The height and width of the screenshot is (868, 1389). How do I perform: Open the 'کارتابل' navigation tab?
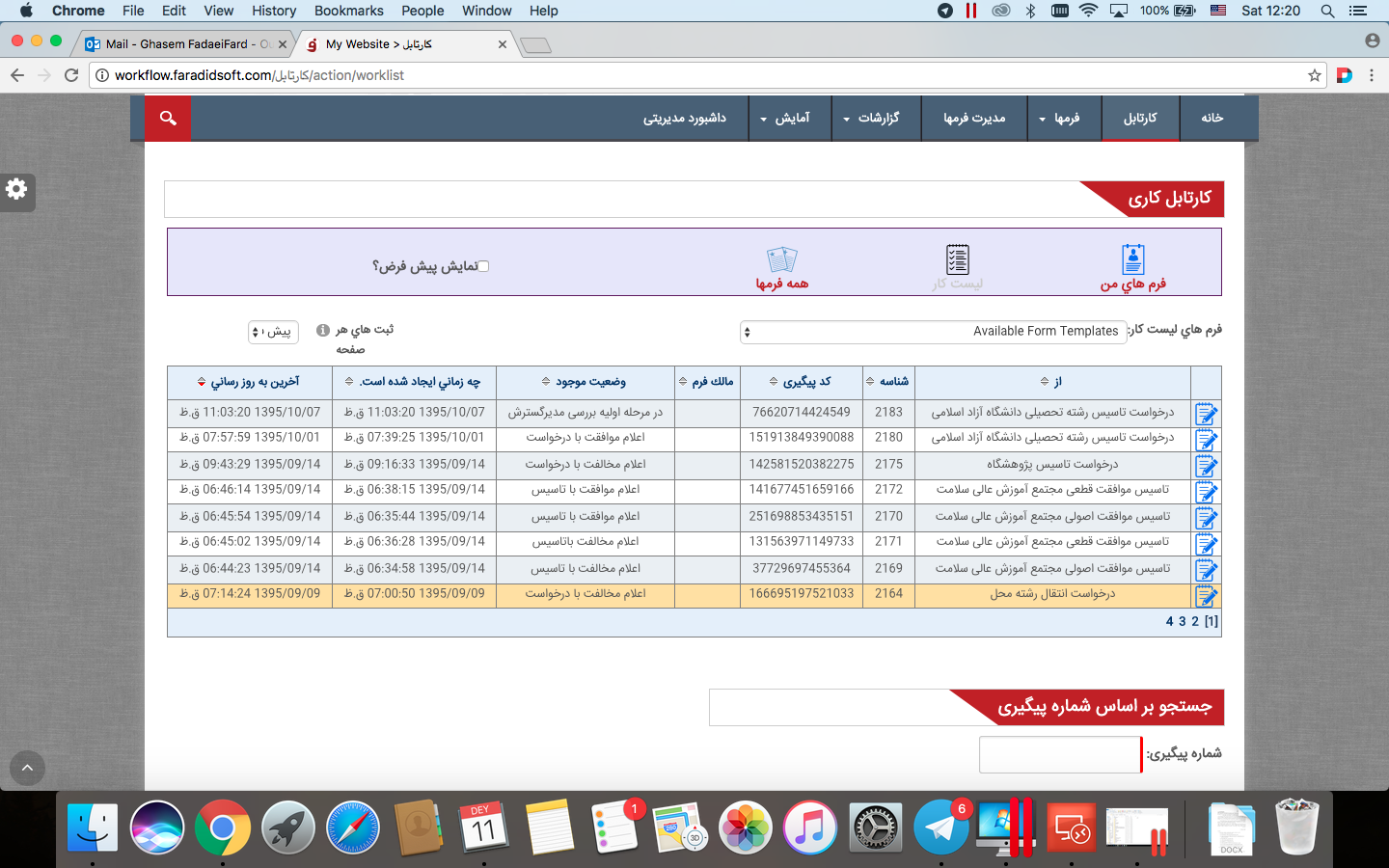point(1140,118)
